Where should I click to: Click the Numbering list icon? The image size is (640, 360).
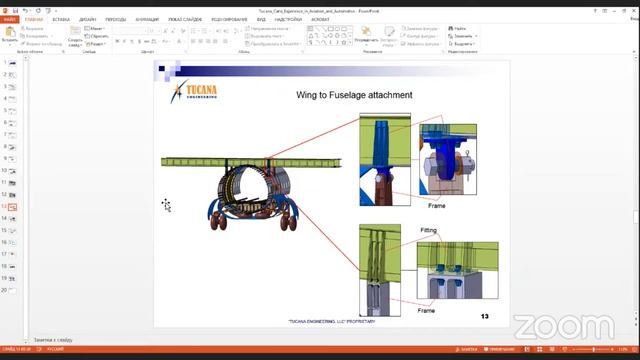click(x=204, y=31)
